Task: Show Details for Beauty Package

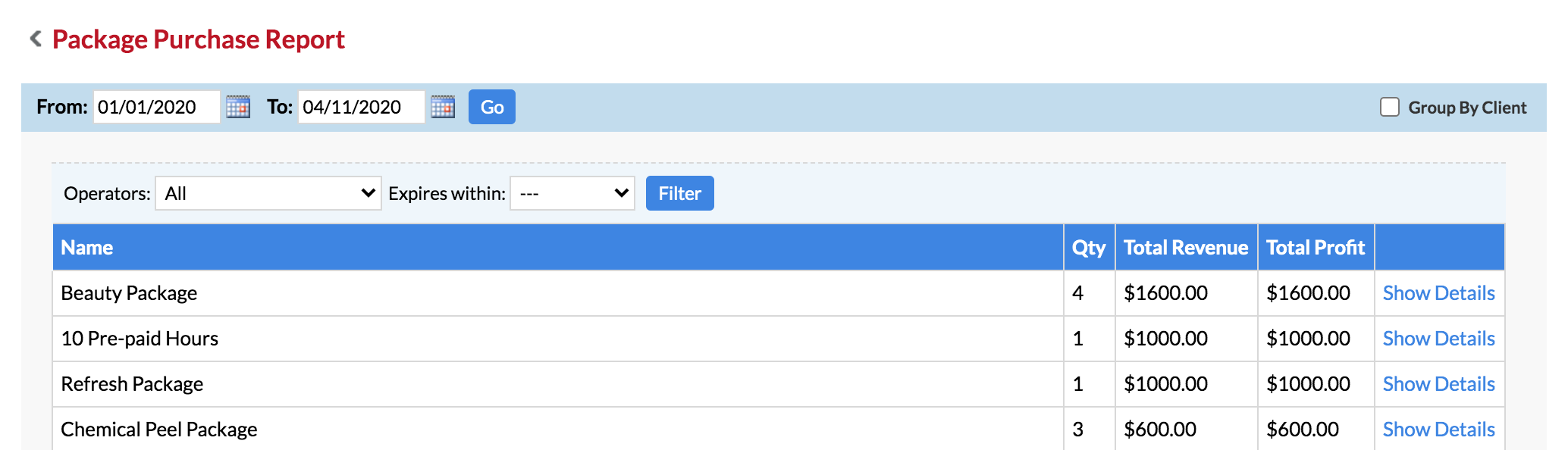Action: 1438,293
